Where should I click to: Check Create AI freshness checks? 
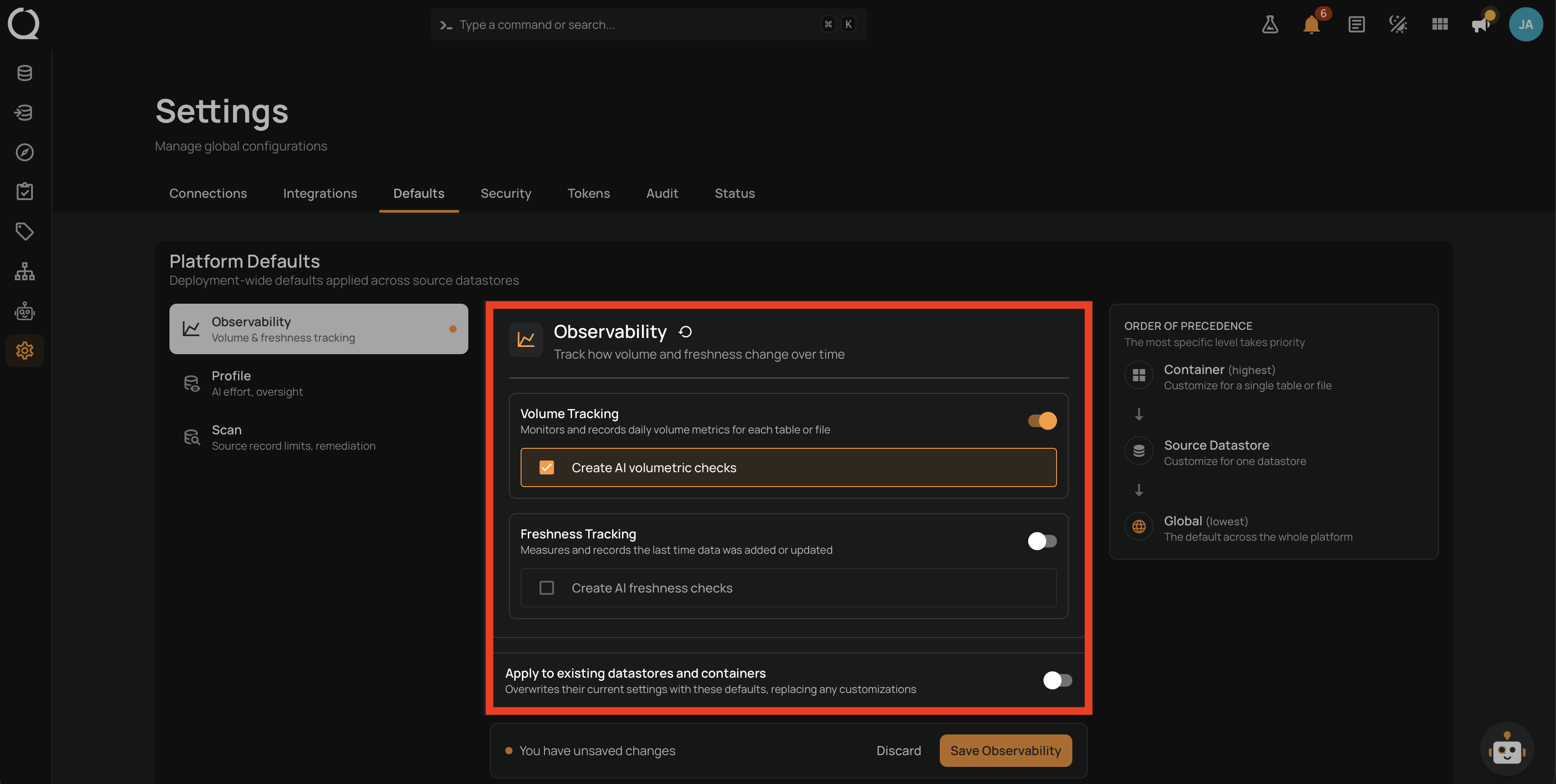(547, 588)
